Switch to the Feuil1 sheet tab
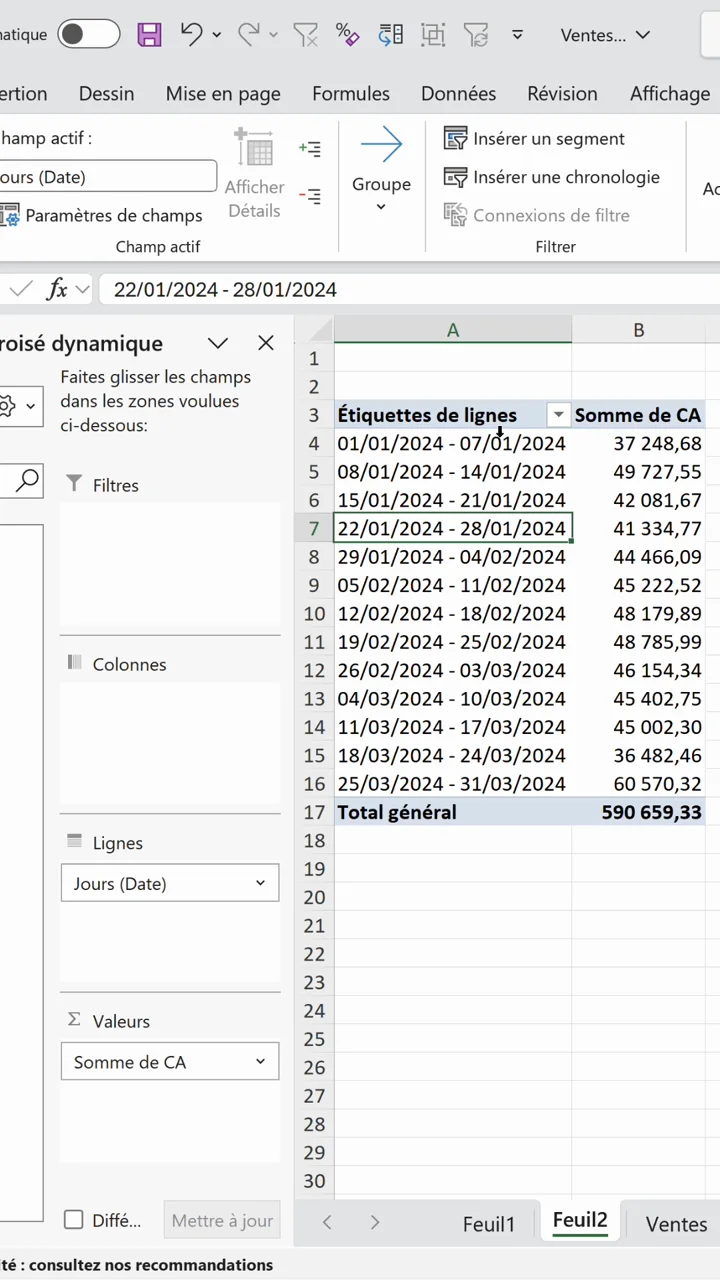The image size is (720, 1280). [x=489, y=1224]
